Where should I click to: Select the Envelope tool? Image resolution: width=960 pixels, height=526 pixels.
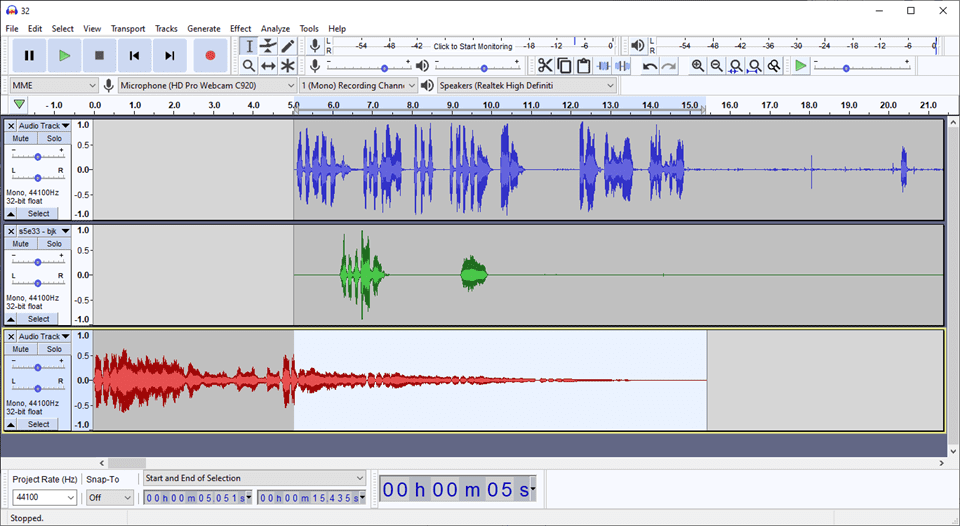tap(268, 46)
